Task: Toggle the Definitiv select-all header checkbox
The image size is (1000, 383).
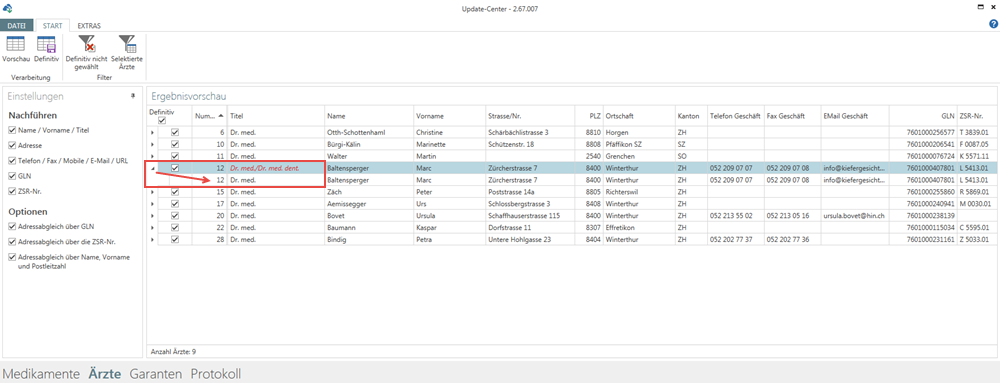Action: point(162,120)
